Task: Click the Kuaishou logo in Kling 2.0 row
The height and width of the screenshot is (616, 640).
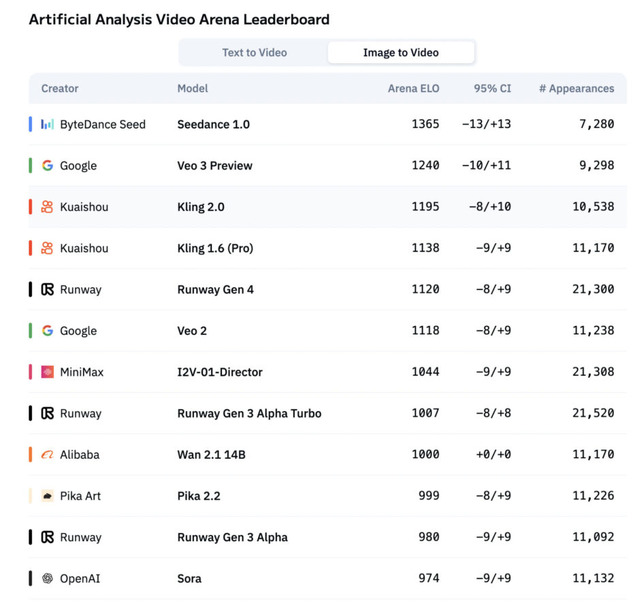Action: click(x=47, y=207)
